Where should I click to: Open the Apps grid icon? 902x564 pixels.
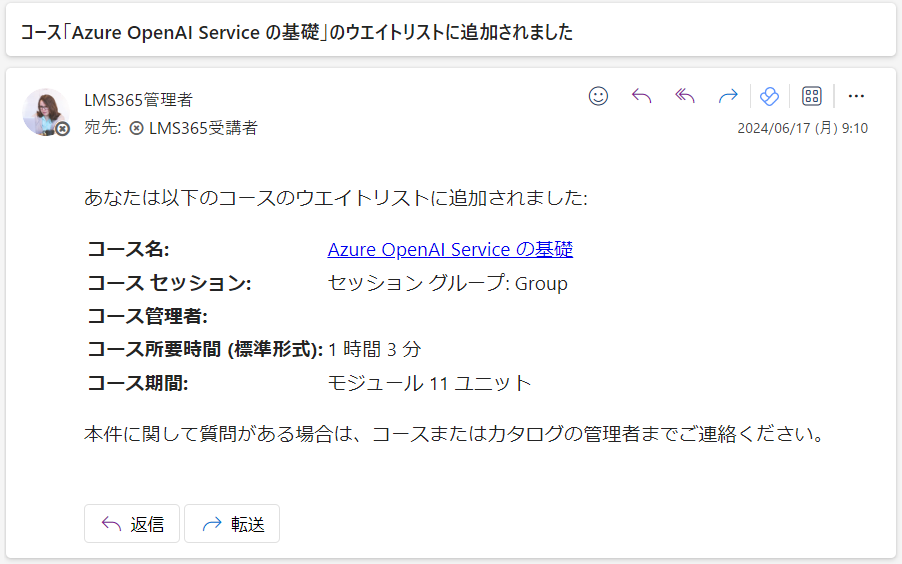pos(812,96)
